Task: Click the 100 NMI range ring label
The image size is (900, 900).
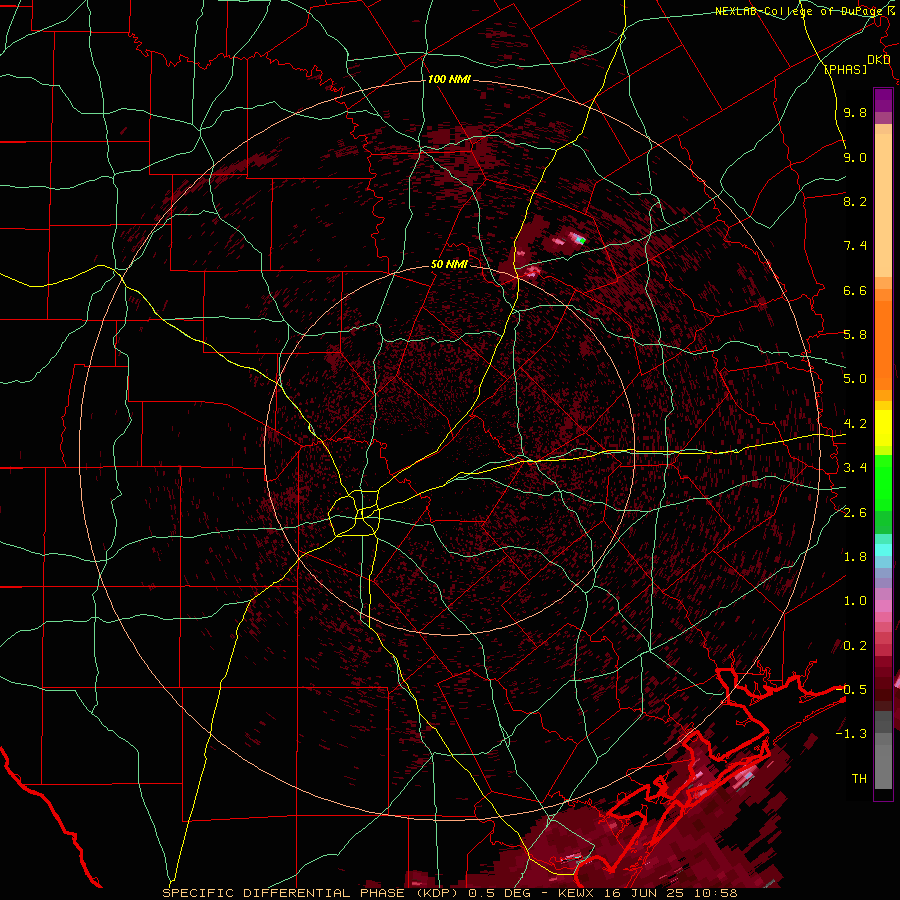Action: coord(449,79)
